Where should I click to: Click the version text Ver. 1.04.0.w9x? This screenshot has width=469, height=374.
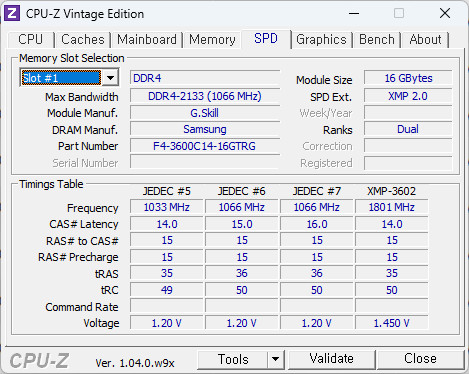point(135,363)
